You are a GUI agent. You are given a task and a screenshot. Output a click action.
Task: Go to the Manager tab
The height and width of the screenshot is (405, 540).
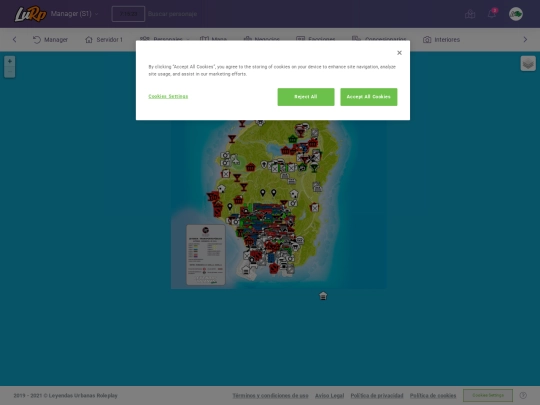tap(50, 40)
